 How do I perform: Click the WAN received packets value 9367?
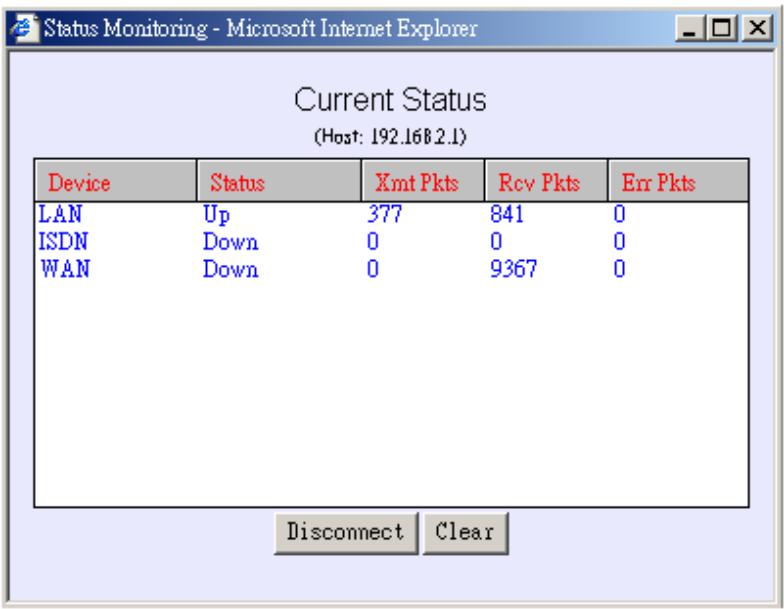[x=514, y=269]
